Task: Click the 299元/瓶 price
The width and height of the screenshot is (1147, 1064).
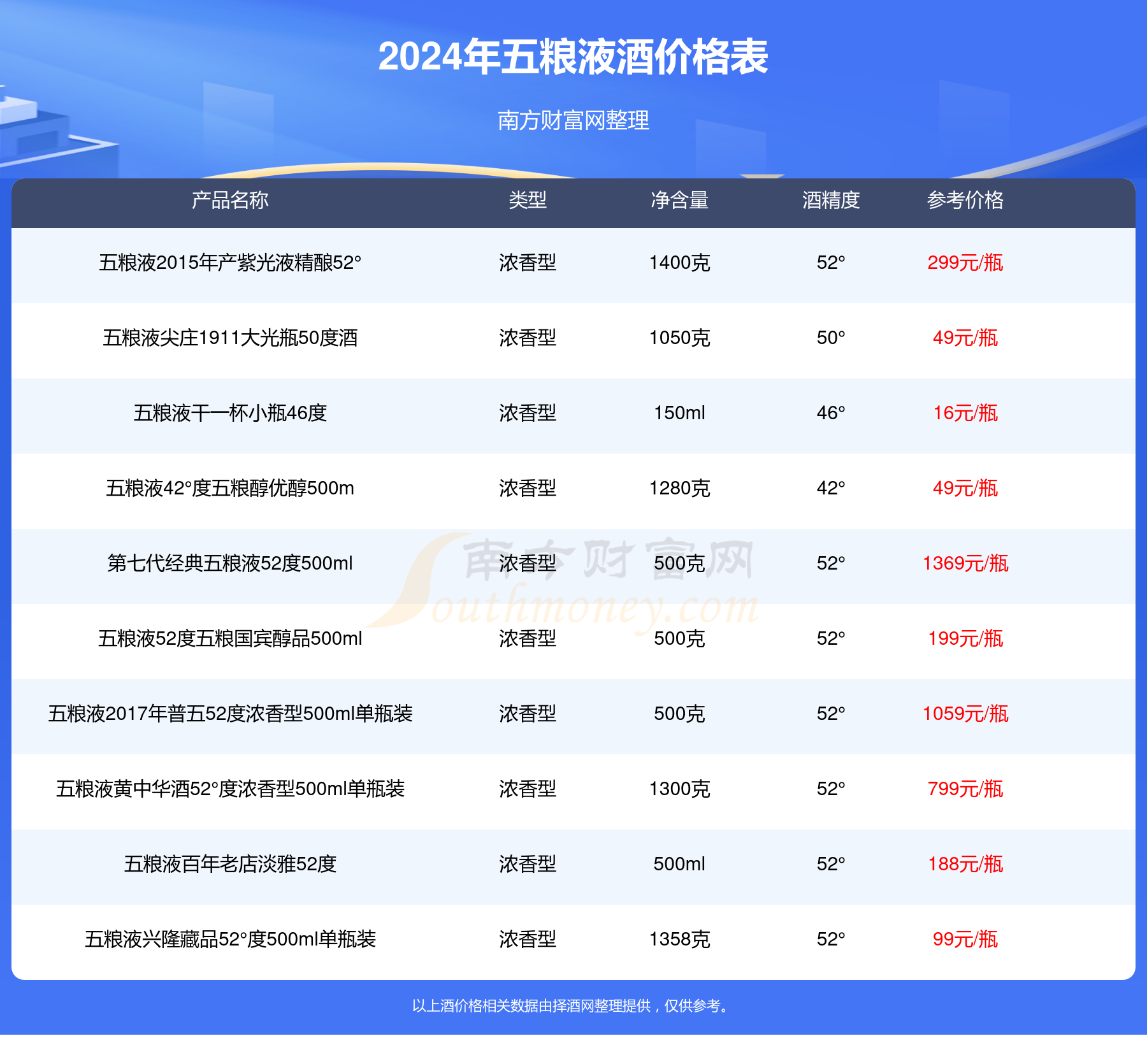Action: tap(965, 262)
